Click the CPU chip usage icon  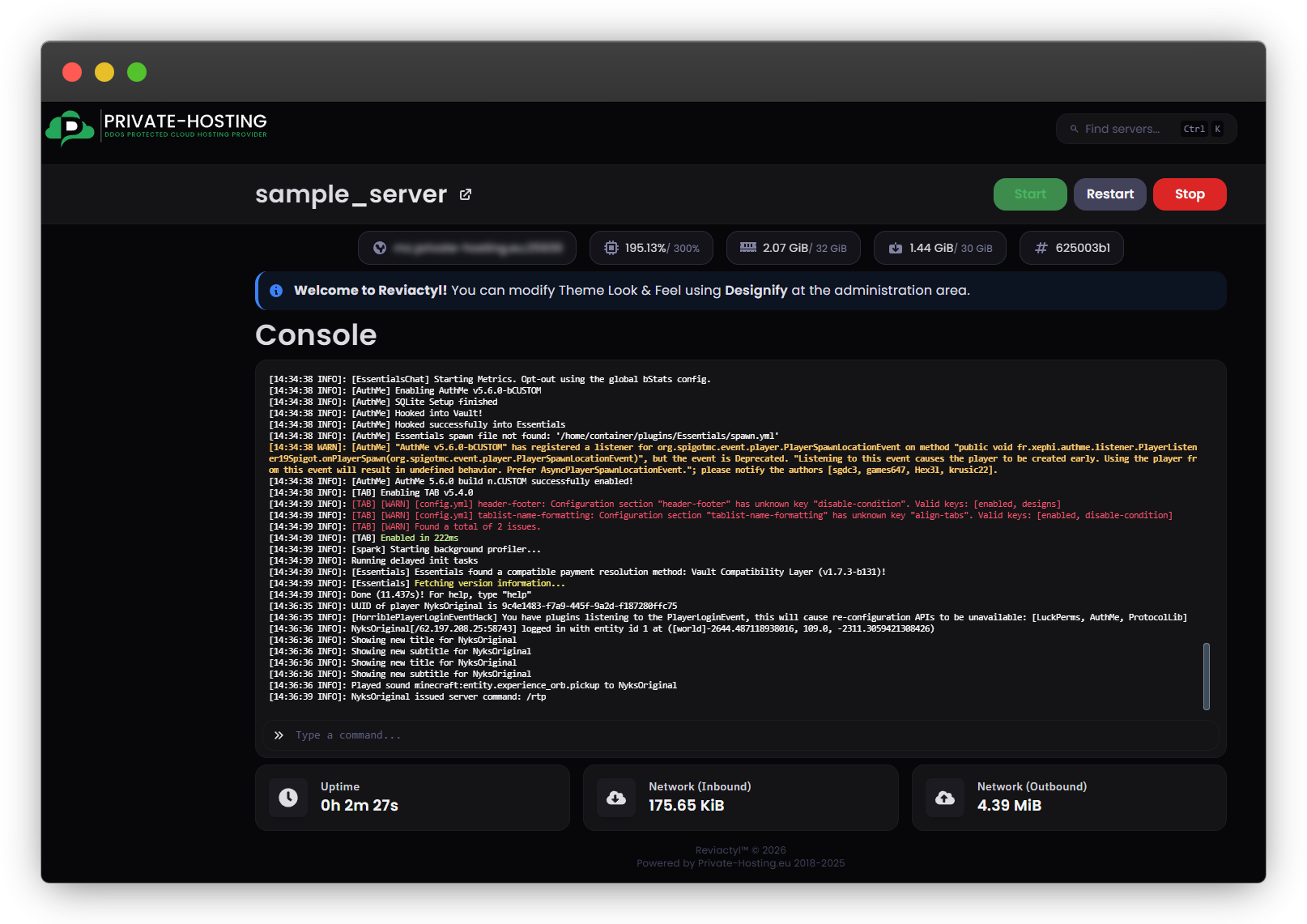point(611,248)
